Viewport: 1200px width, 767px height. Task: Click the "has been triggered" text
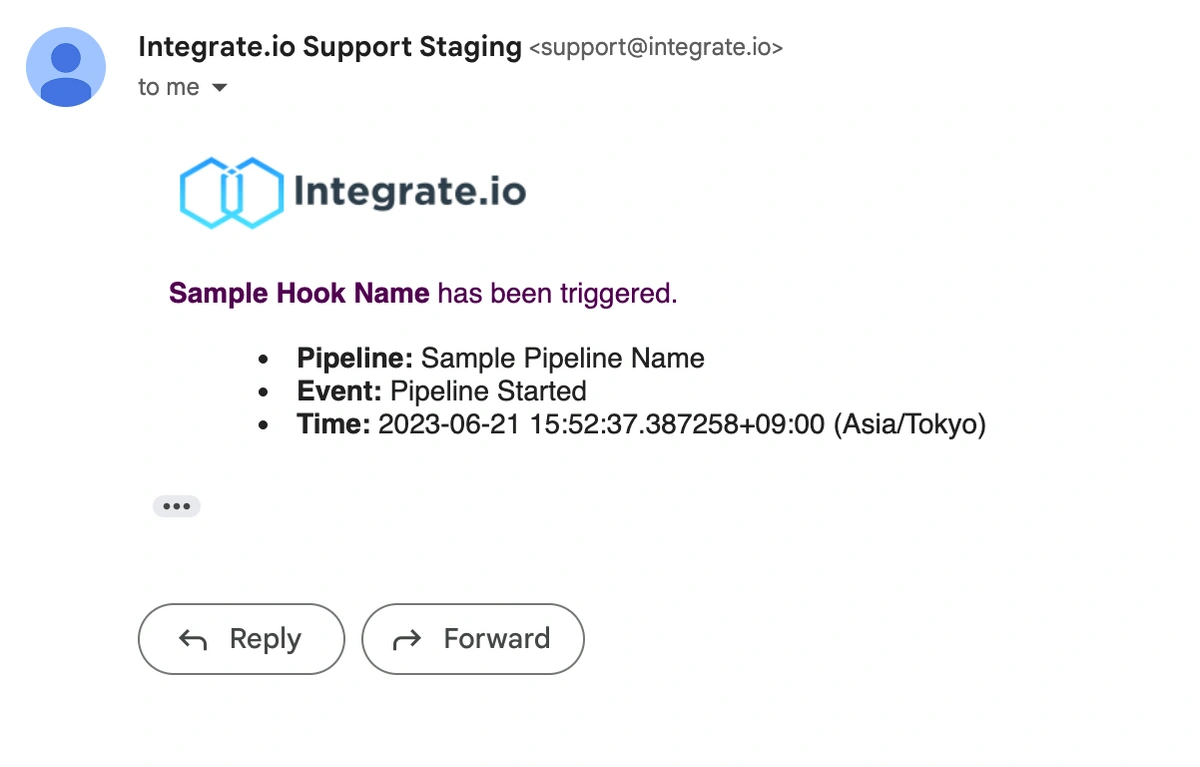click(x=557, y=293)
